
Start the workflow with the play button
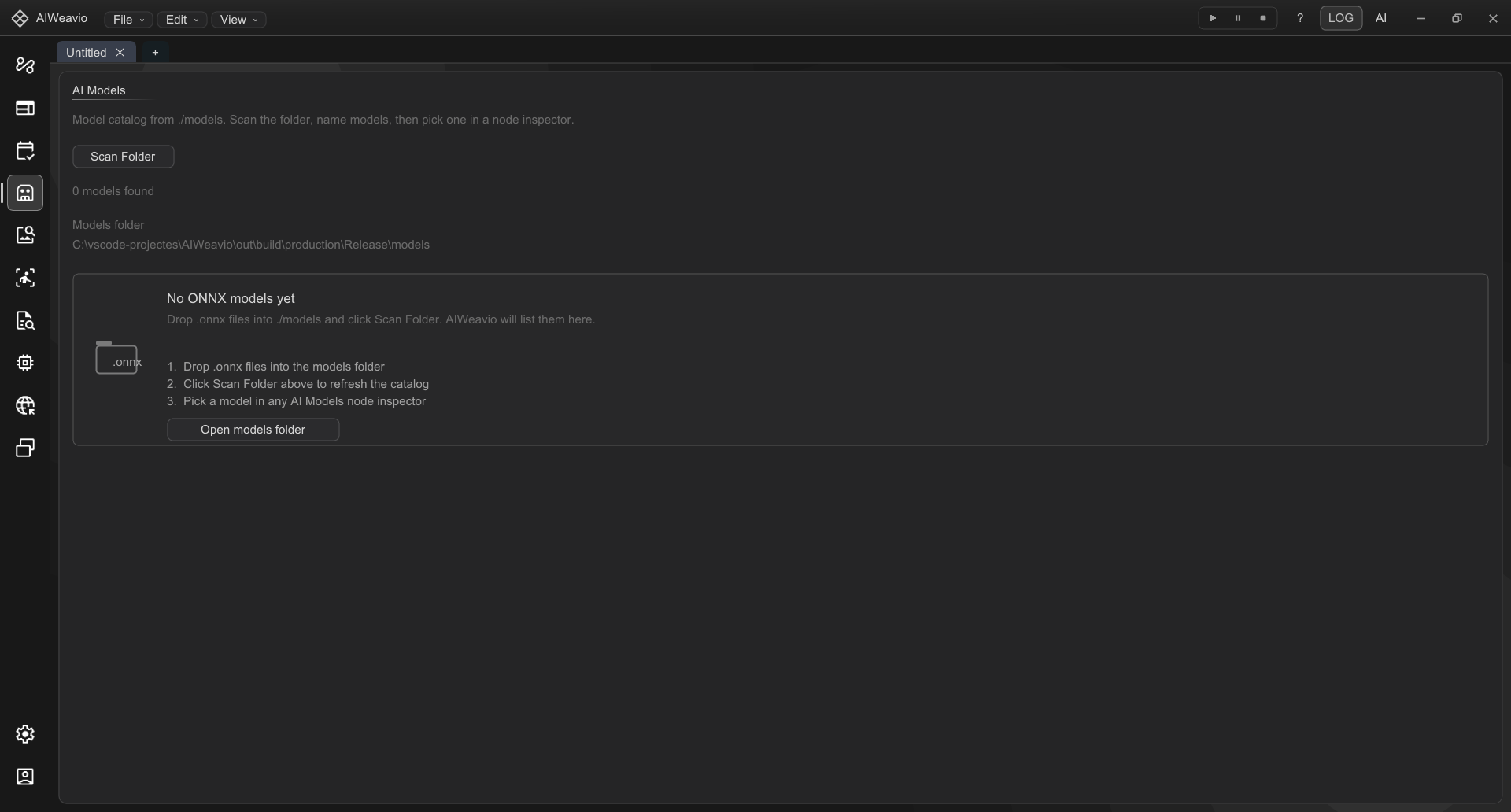(x=1213, y=18)
